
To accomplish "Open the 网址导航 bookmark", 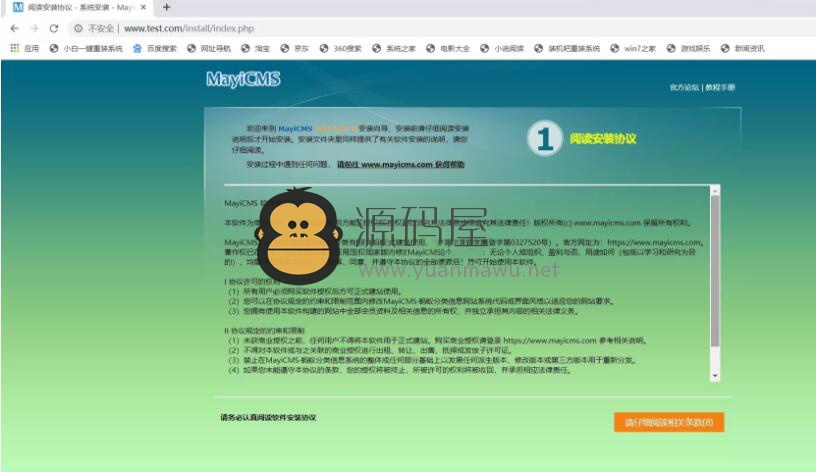I will pos(209,48).
